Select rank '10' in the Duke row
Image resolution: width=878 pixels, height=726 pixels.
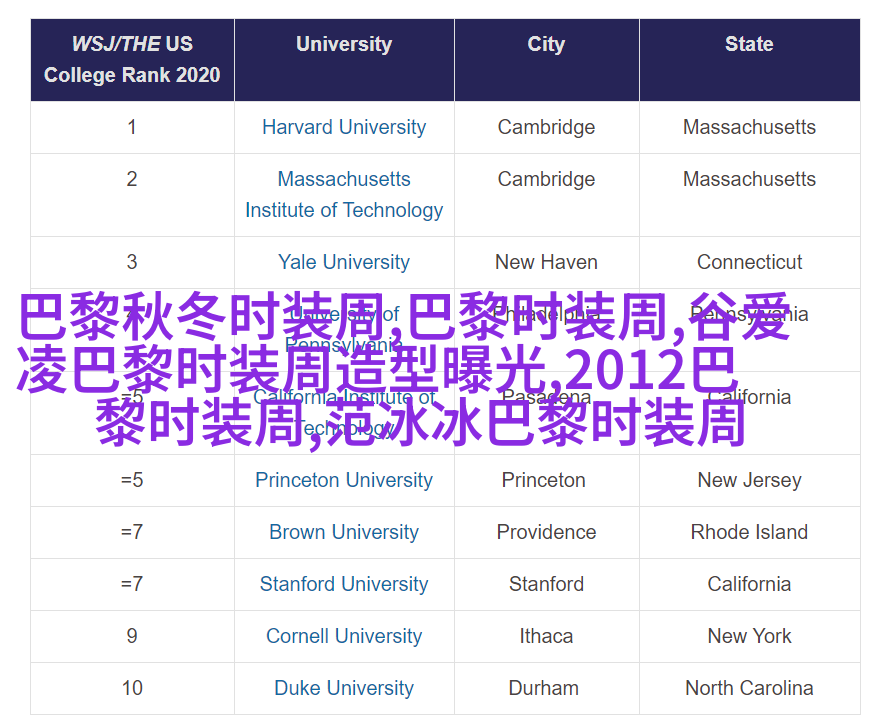pos(132,688)
